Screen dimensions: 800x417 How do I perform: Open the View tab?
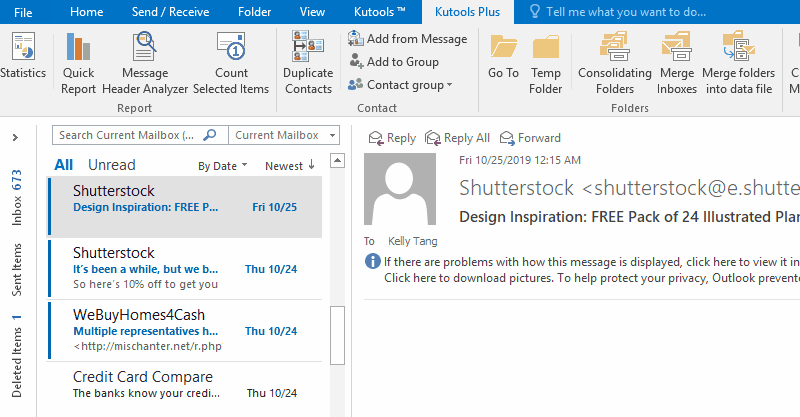(x=312, y=12)
